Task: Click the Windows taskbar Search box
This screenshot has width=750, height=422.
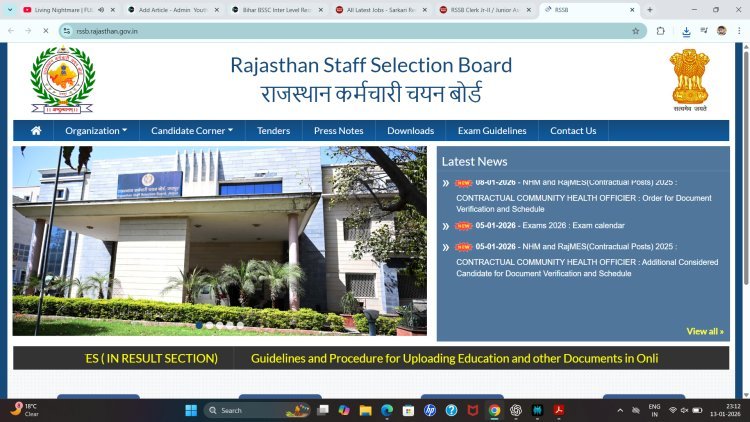Action: pos(259,411)
